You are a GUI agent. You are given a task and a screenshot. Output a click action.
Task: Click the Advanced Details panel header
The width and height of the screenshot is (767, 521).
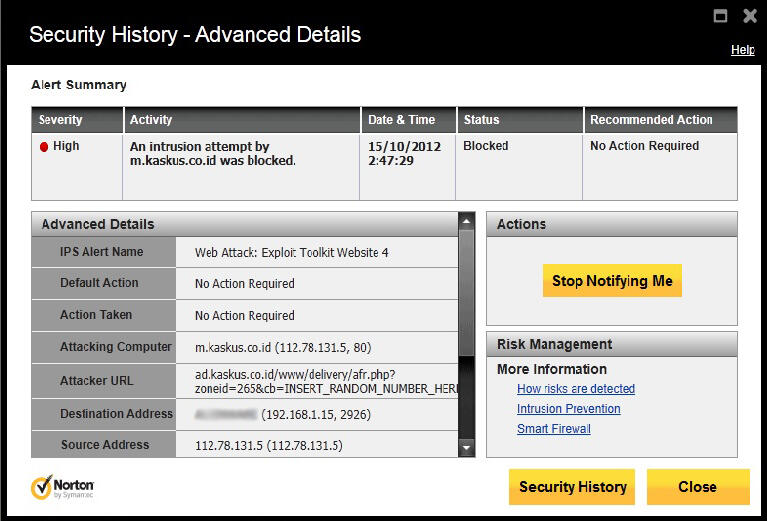tap(245, 224)
